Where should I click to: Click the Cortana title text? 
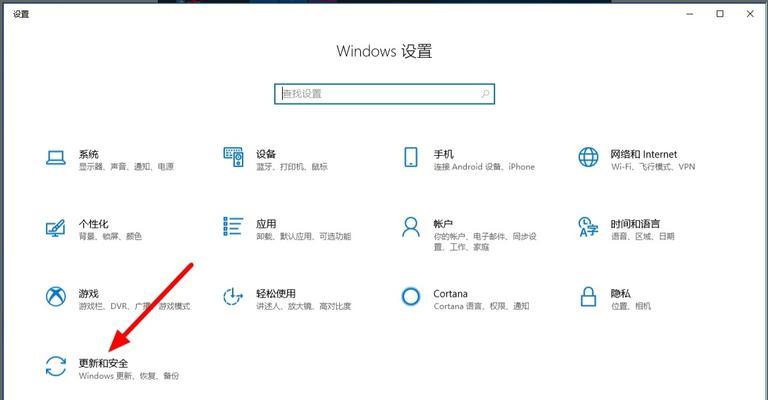(x=450, y=293)
